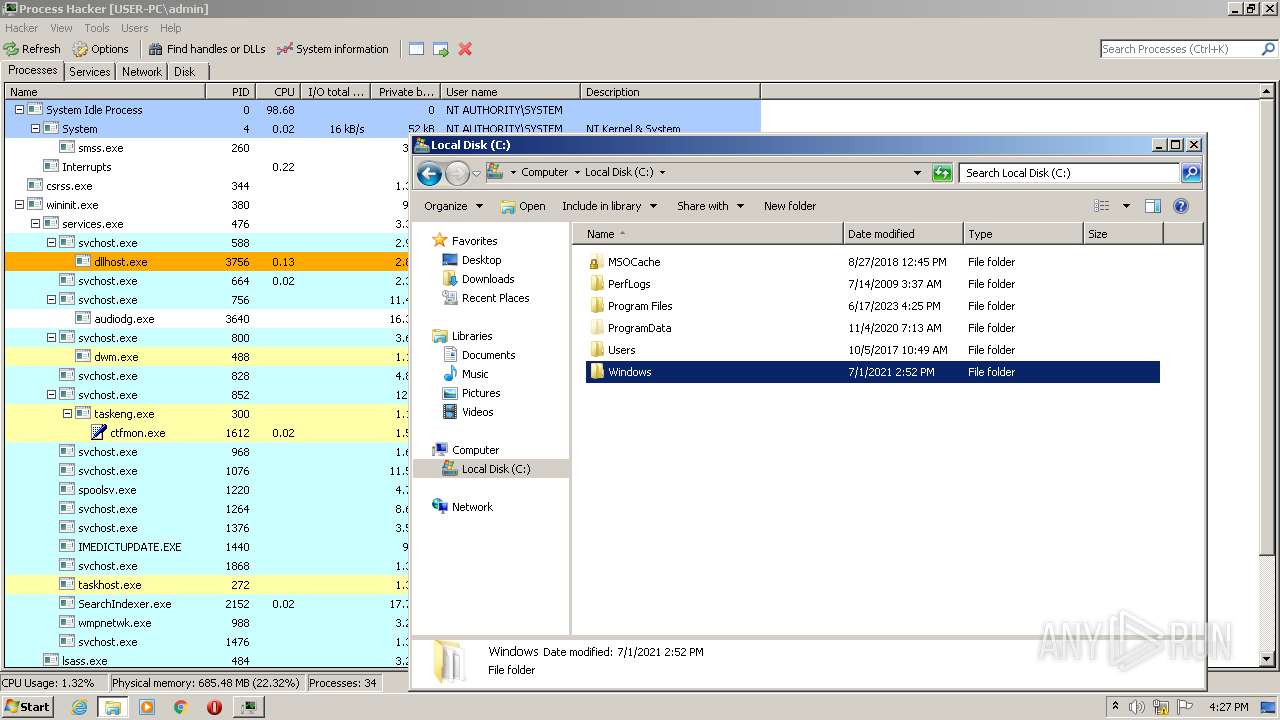
Task: Open Process Hacker Options
Action: (x=101, y=48)
